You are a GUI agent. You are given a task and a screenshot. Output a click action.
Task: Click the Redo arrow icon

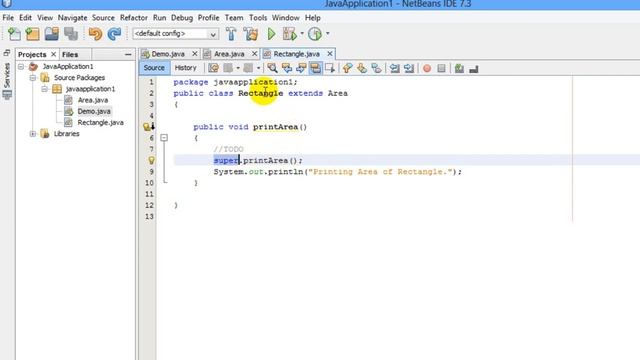(114, 34)
